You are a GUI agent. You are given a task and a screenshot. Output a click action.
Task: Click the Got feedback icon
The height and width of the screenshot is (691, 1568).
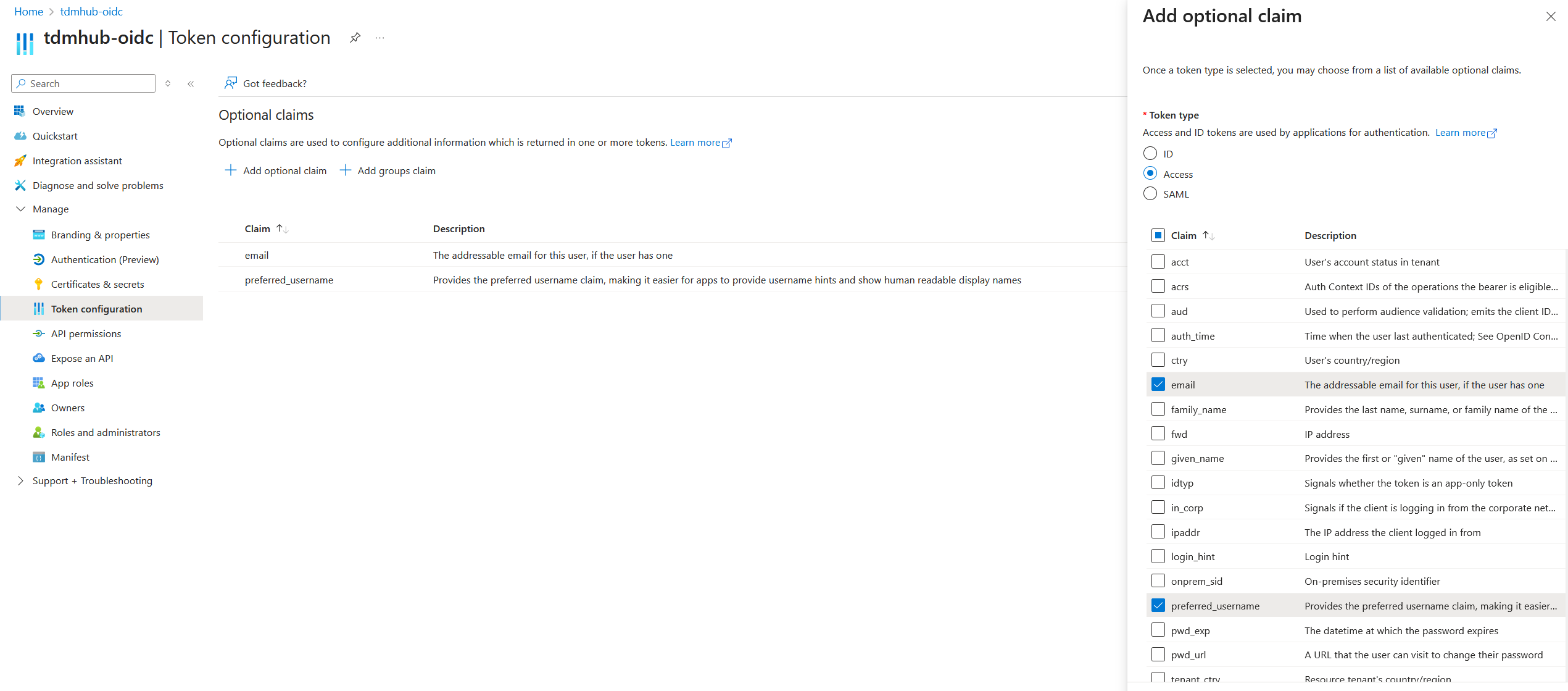[230, 83]
